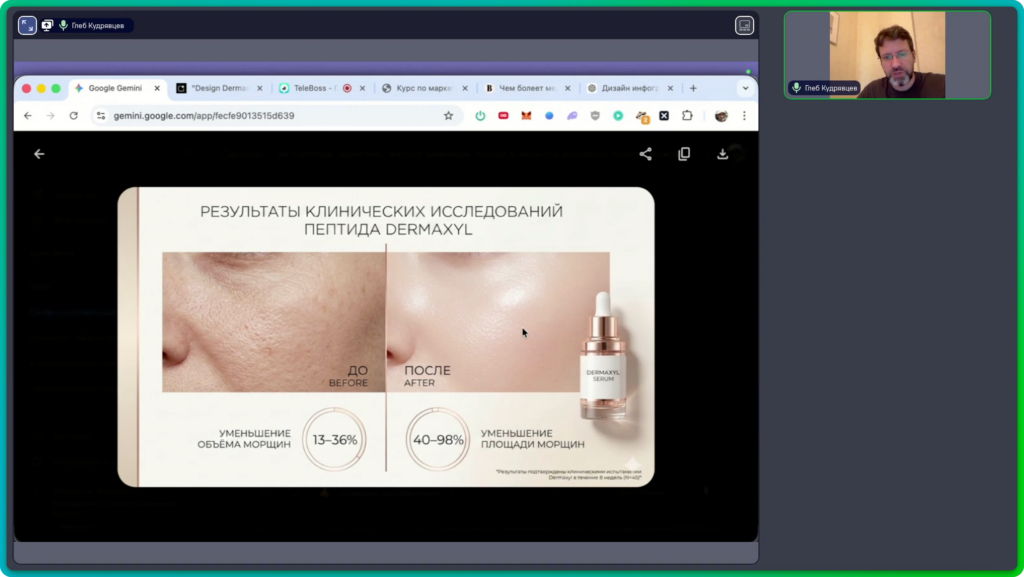
Task: Open the green play-circle extension
Action: (618, 116)
